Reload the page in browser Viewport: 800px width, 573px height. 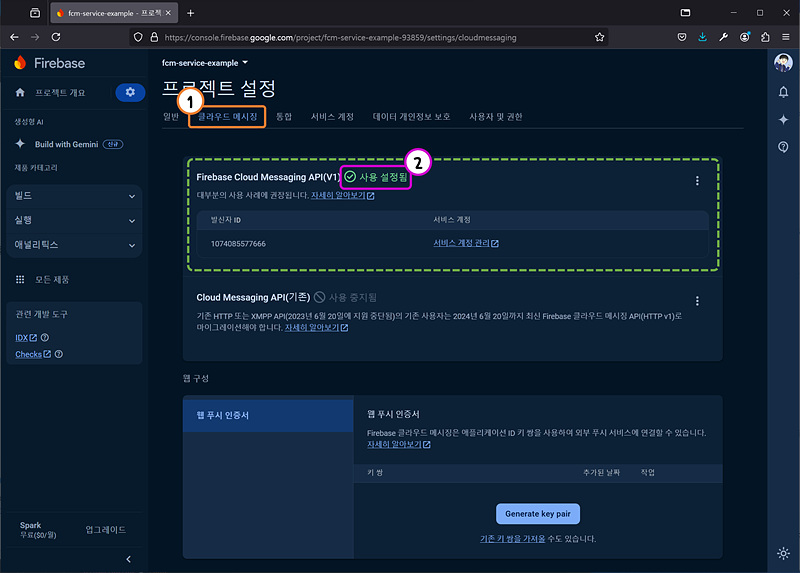coord(56,37)
